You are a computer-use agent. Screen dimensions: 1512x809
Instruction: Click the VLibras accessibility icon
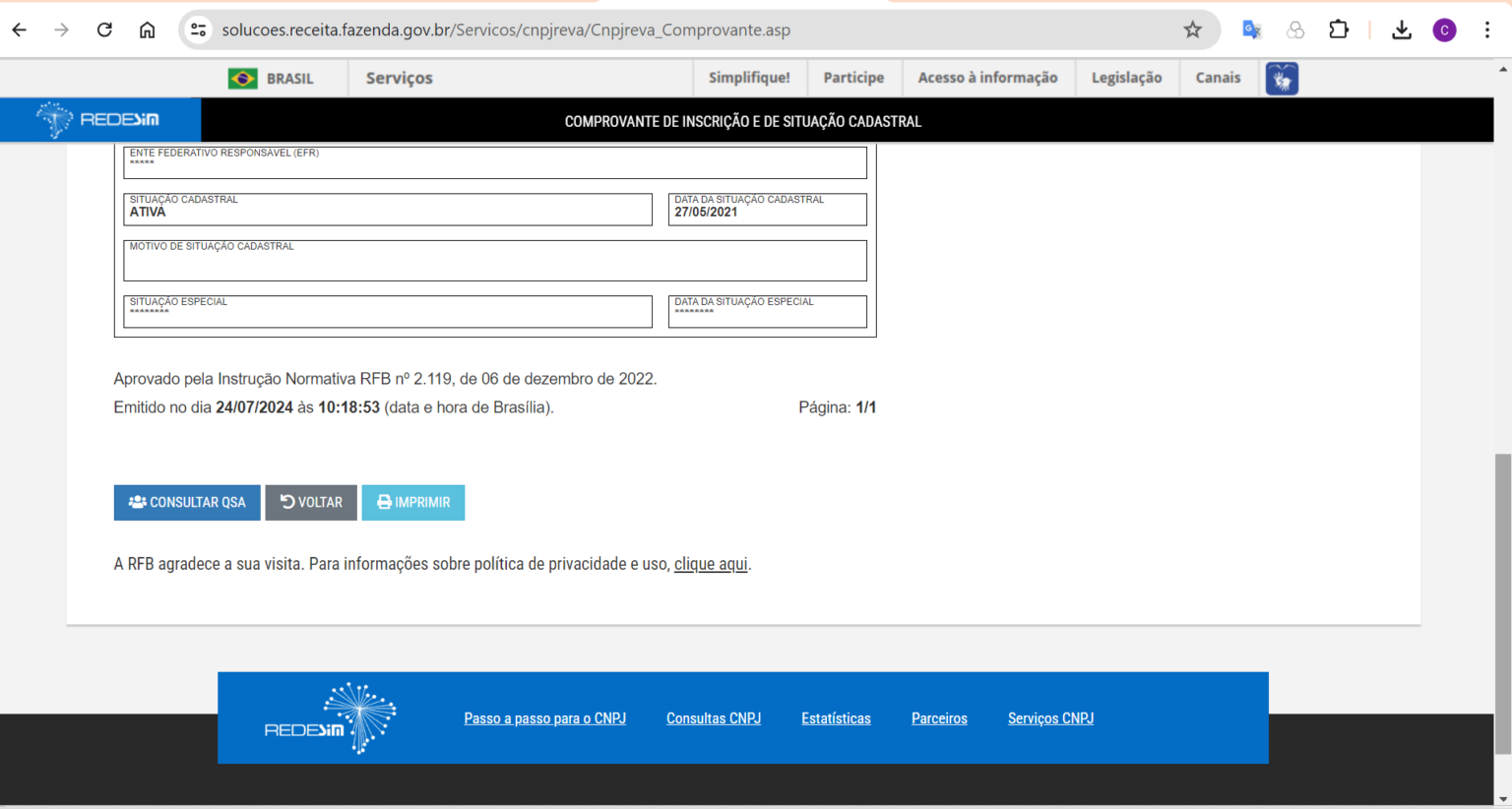[1282, 79]
